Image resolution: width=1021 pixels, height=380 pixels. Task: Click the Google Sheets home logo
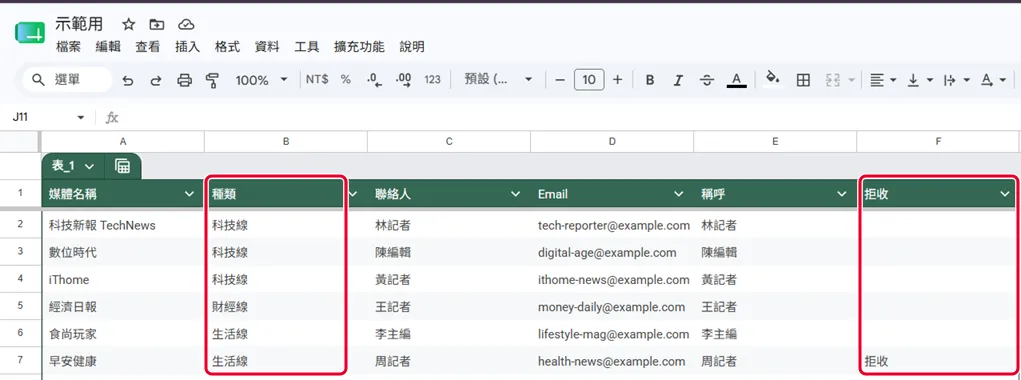click(x=30, y=33)
